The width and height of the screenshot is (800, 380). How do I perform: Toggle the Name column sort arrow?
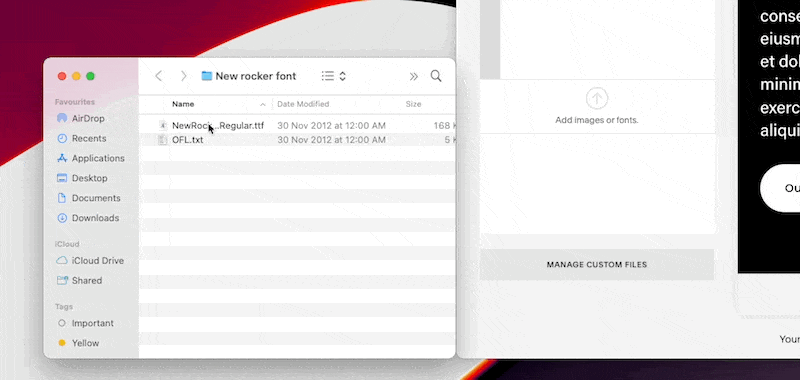click(x=263, y=105)
